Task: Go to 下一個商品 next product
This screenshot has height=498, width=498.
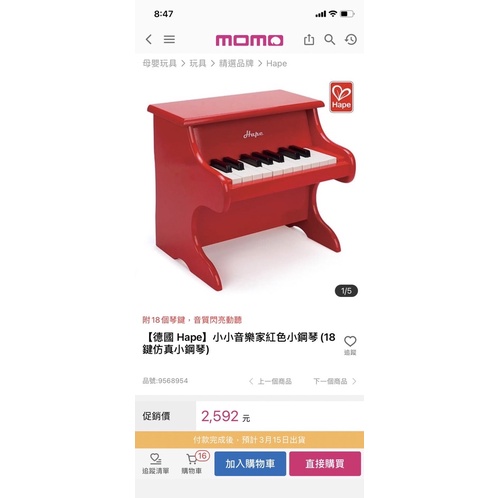Action: point(335,381)
